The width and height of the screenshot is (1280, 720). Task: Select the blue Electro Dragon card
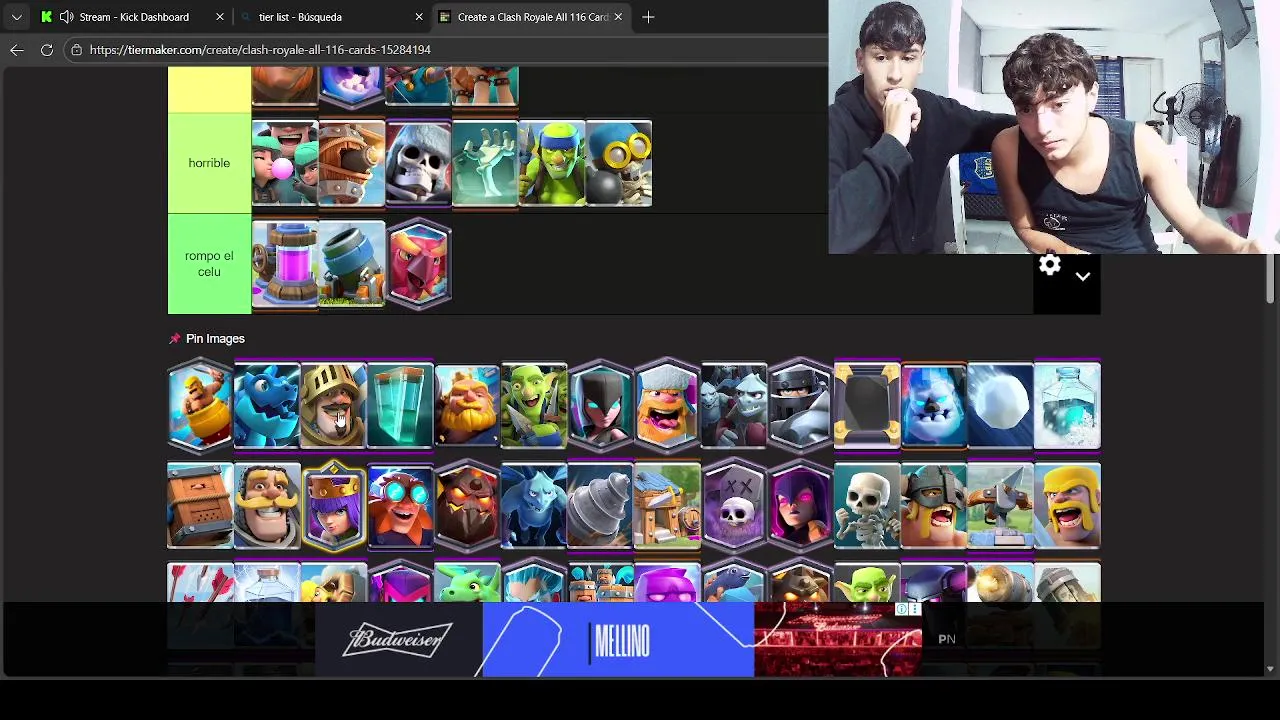[267, 405]
